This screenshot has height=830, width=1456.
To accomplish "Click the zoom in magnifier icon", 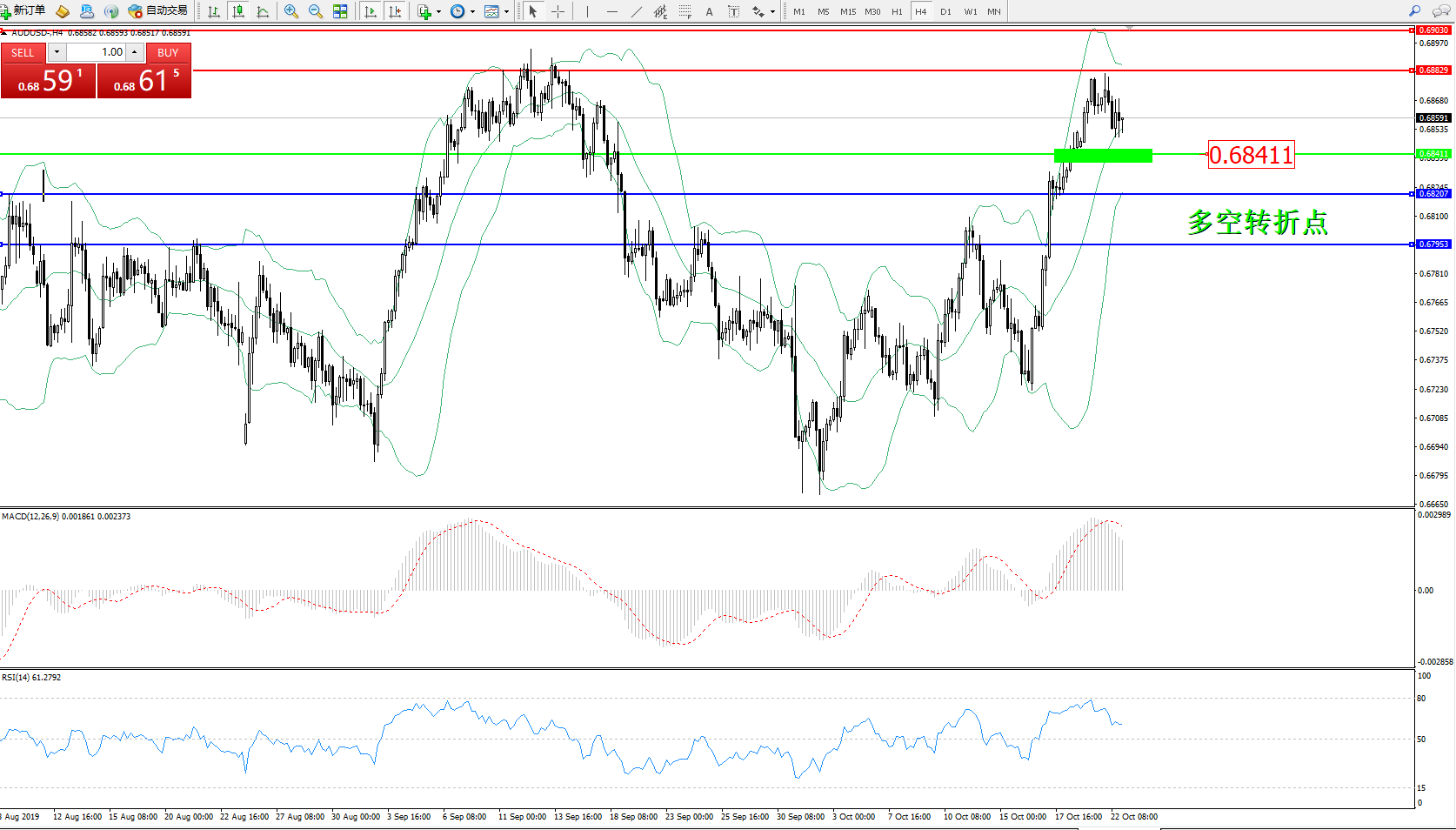I will (x=291, y=11).
